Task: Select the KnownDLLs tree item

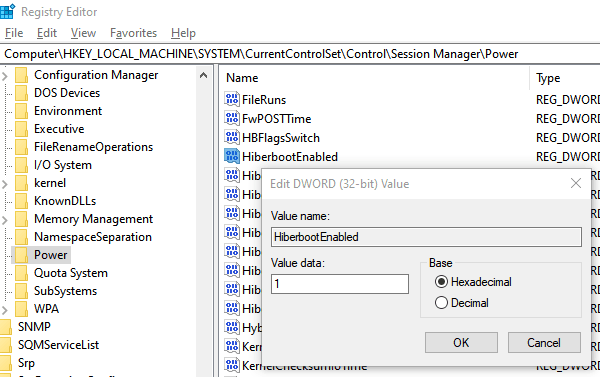Action: pyautogui.click(x=65, y=201)
